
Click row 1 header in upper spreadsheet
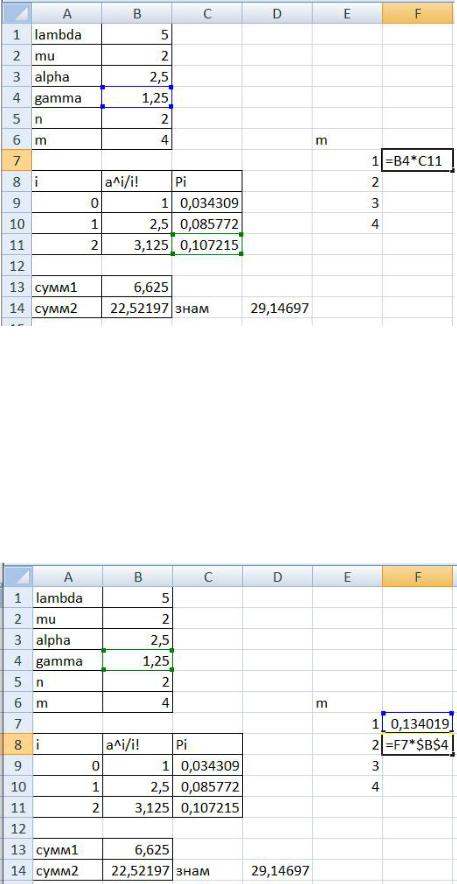15,34
